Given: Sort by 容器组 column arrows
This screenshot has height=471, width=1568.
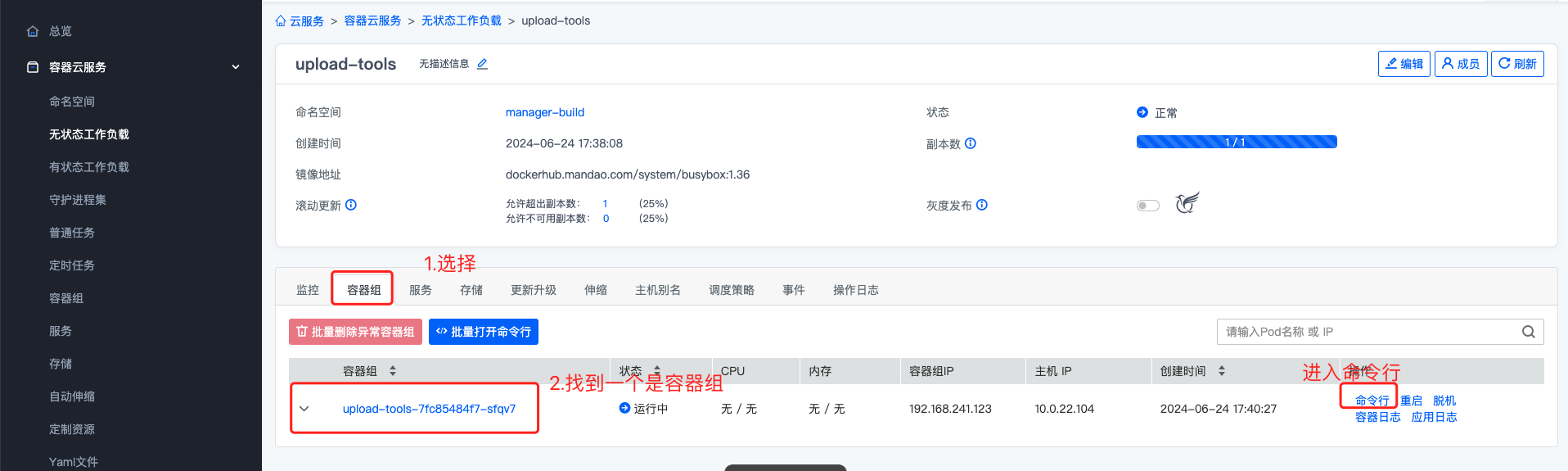Looking at the screenshot, I should pos(393,371).
